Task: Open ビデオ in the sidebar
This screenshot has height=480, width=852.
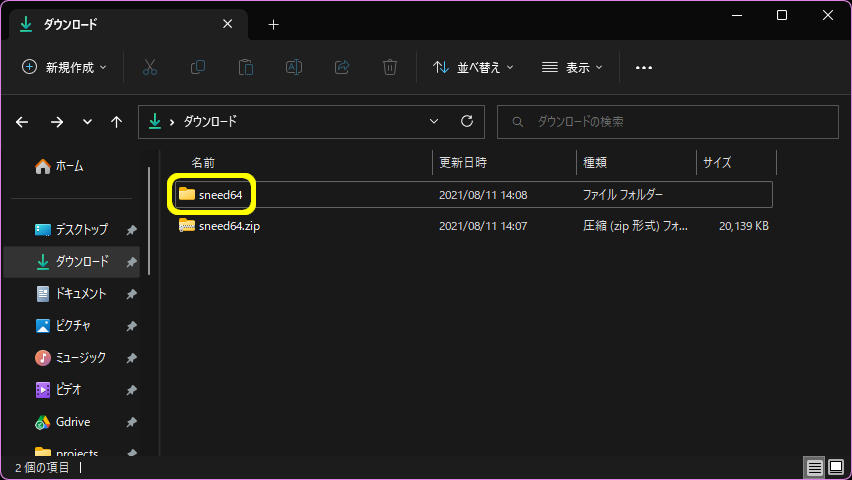Action: tap(72, 390)
